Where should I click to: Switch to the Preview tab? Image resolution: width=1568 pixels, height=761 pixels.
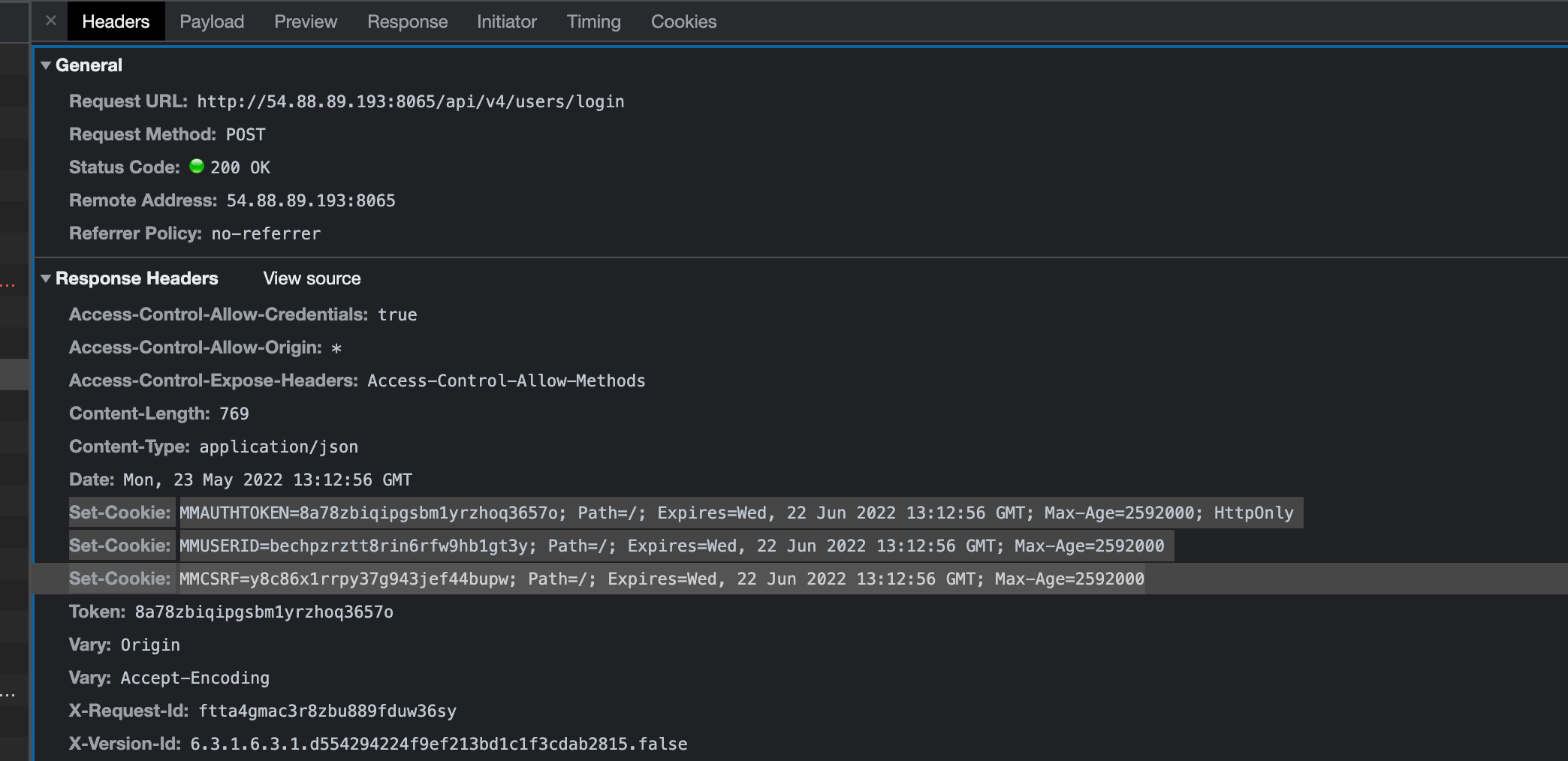tap(305, 21)
